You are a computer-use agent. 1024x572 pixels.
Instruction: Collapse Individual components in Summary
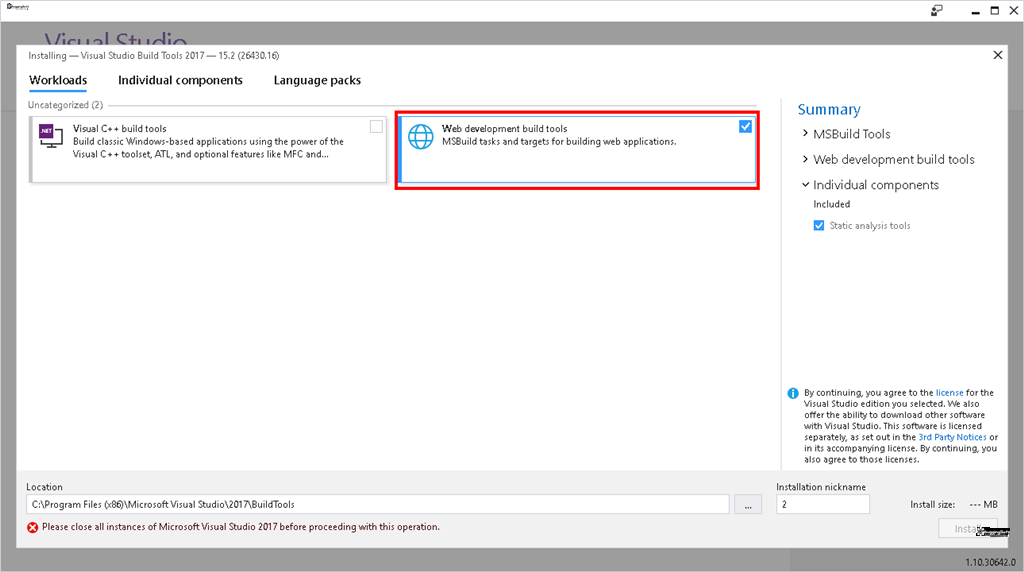click(805, 185)
